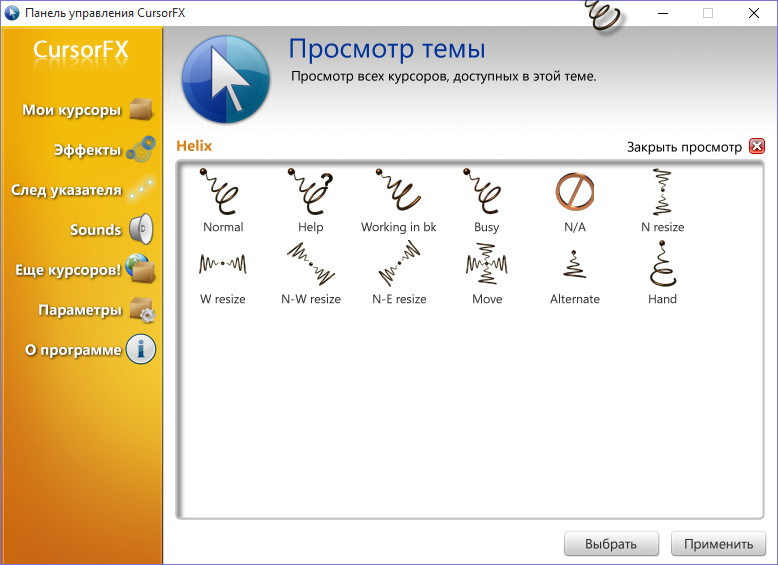Select the N/A prohibited cursor icon

click(x=575, y=191)
